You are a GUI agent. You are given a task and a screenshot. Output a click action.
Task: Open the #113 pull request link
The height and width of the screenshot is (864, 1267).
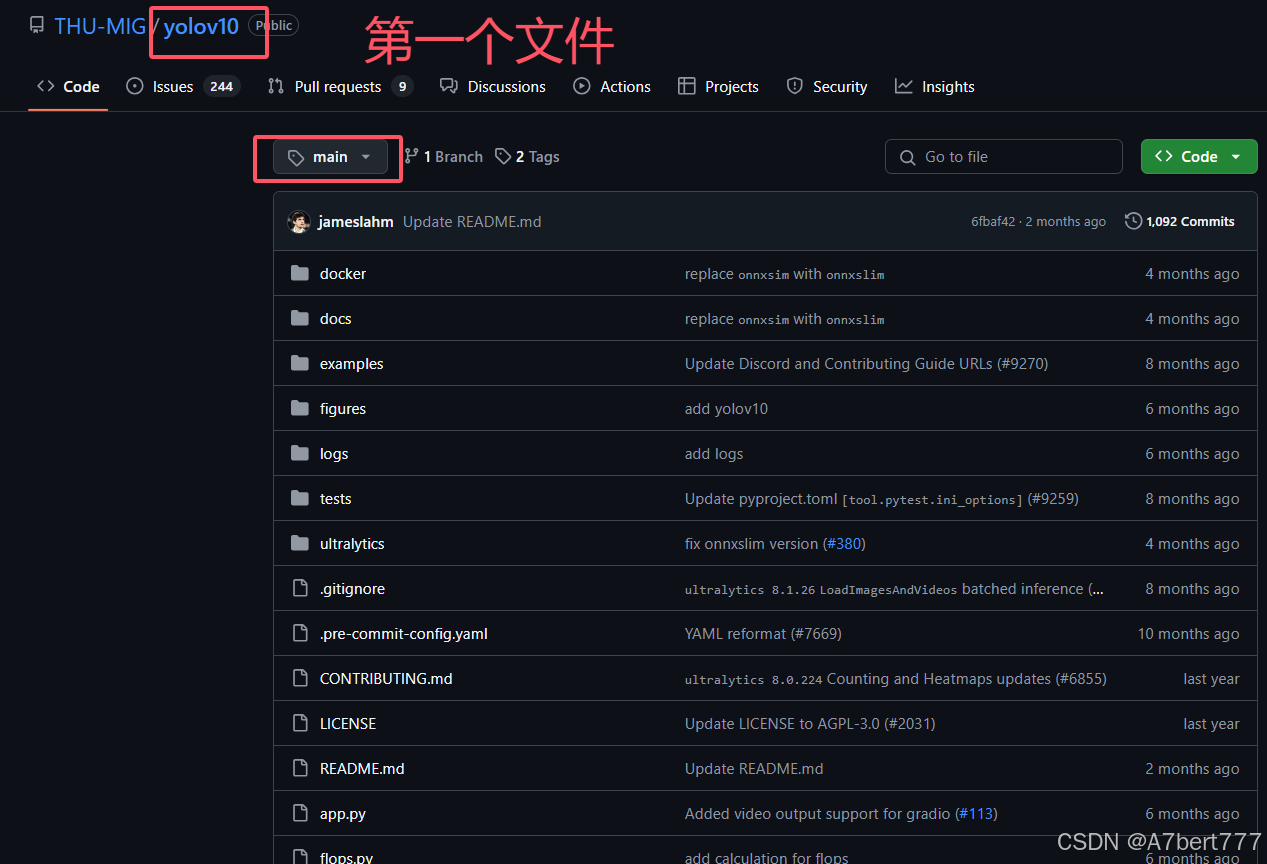(976, 814)
